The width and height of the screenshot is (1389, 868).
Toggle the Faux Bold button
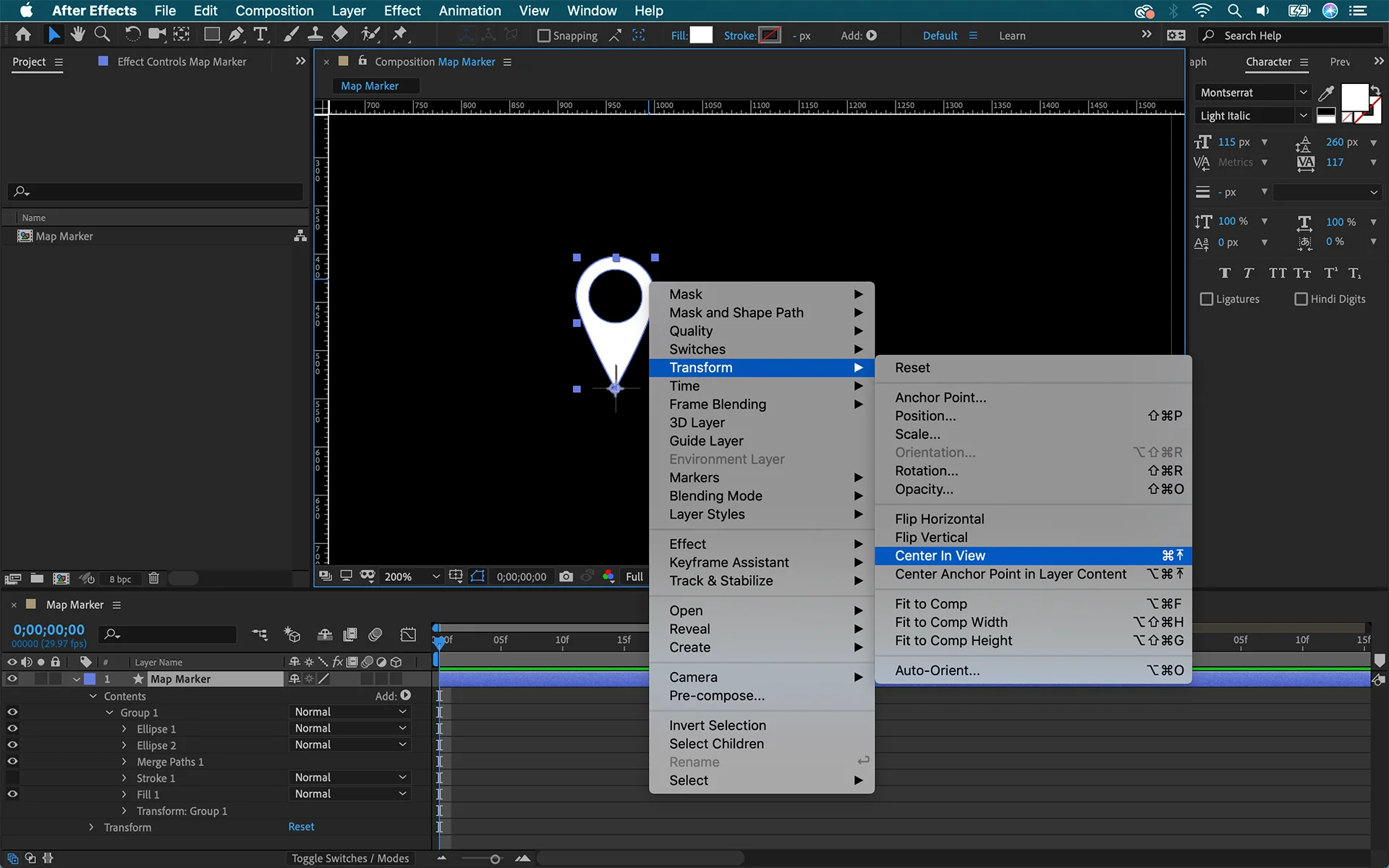click(x=1224, y=273)
